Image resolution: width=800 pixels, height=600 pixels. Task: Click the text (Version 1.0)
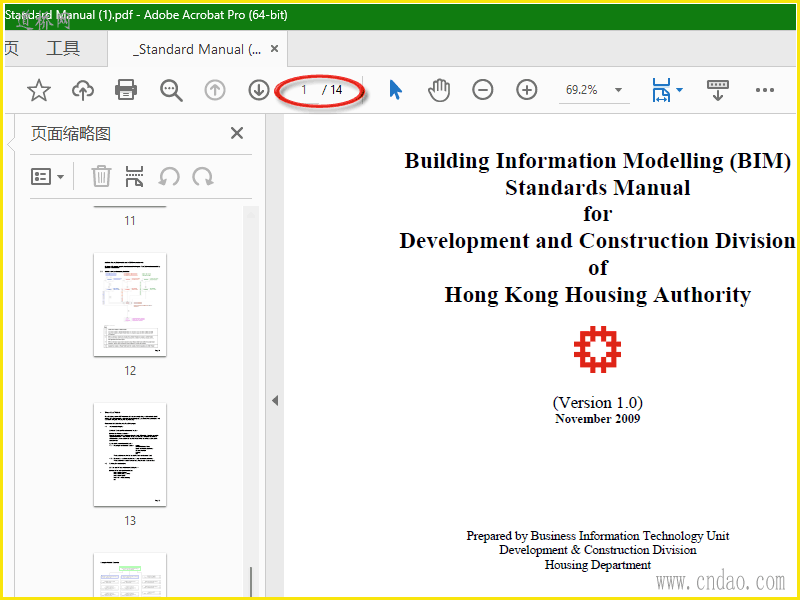click(x=597, y=403)
